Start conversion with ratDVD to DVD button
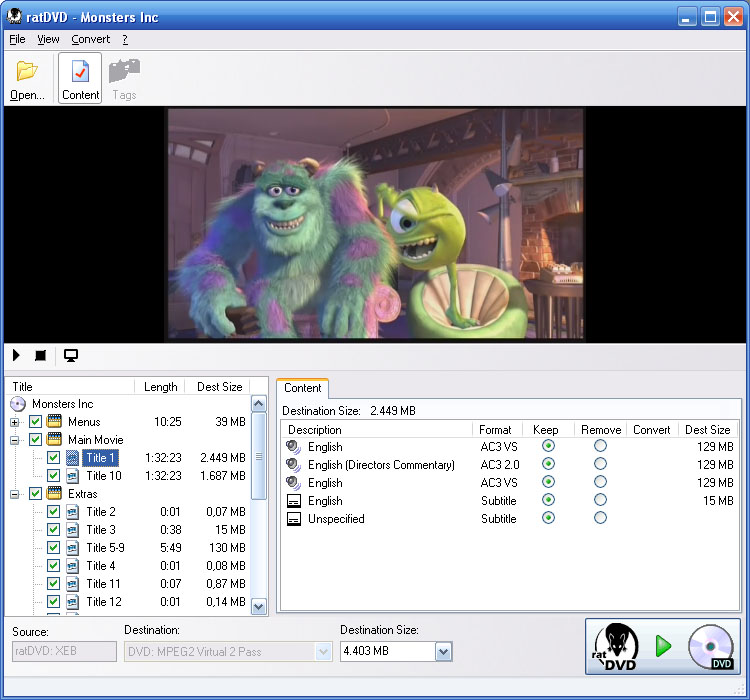This screenshot has width=750, height=700. click(x=662, y=646)
